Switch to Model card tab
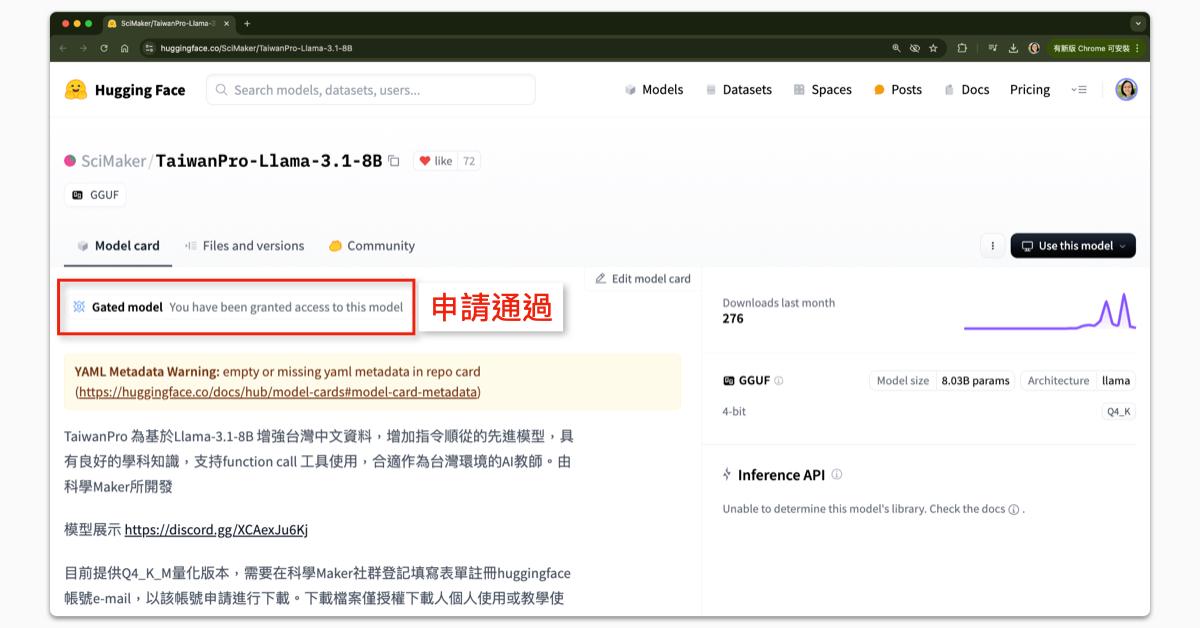Image resolution: width=1200 pixels, height=628 pixels. 118,246
